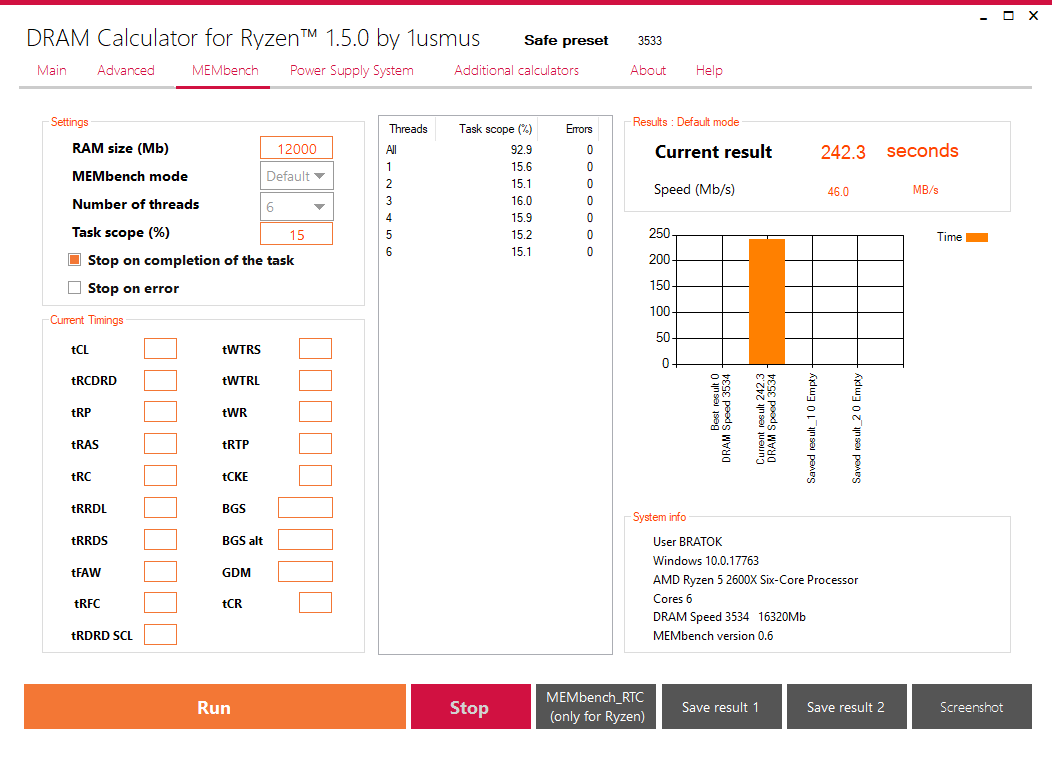Click the tRTP timing field
This screenshot has width=1052, height=771.
315,444
